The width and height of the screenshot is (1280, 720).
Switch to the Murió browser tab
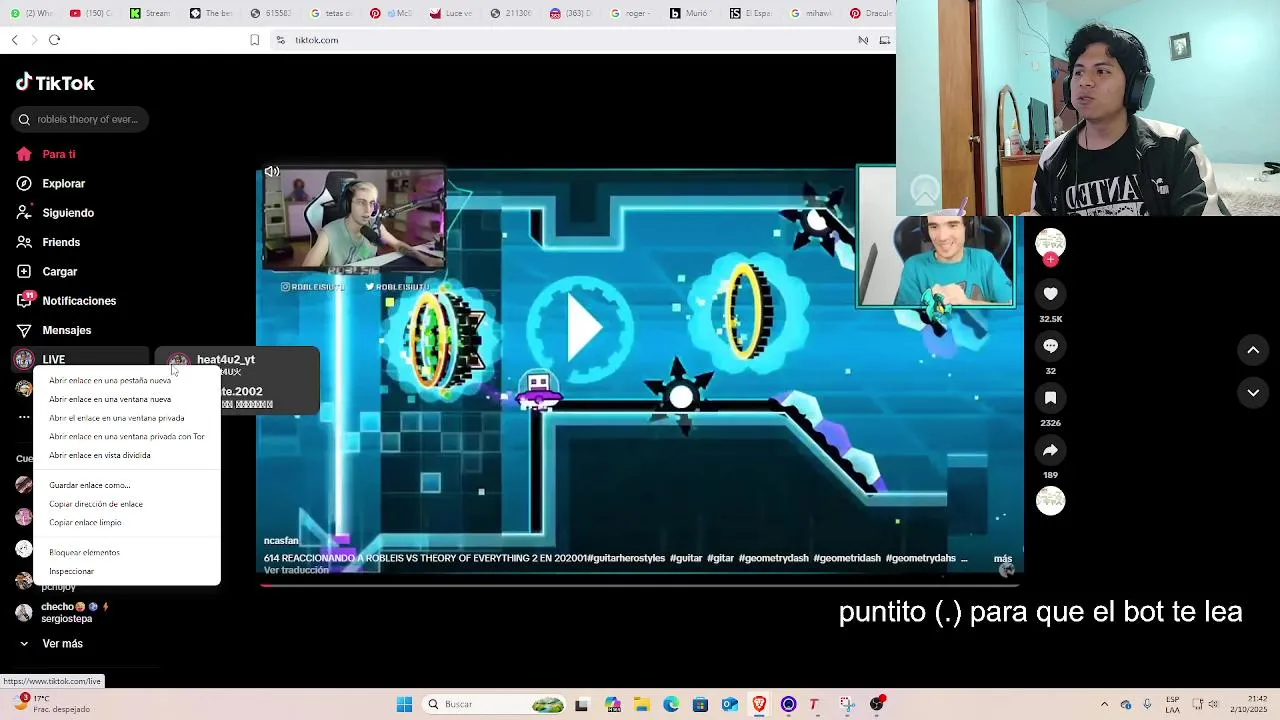[x=689, y=13]
